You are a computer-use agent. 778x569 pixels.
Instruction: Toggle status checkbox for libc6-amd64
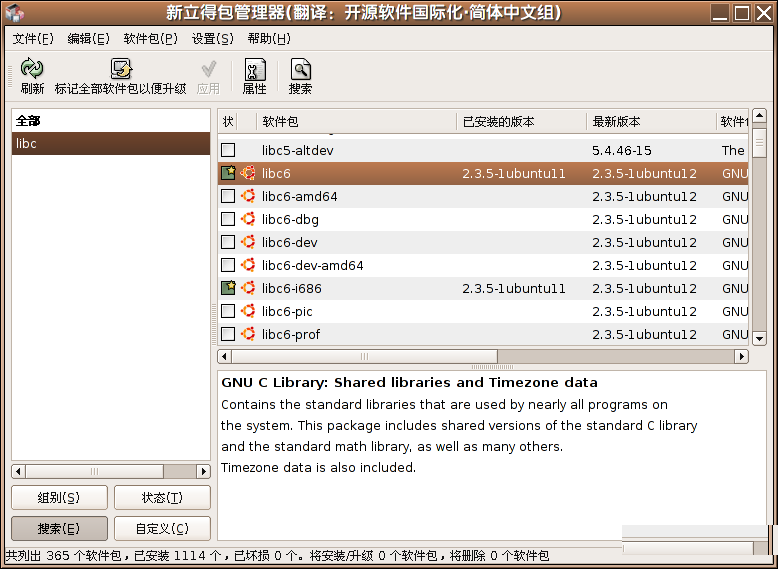(228, 196)
